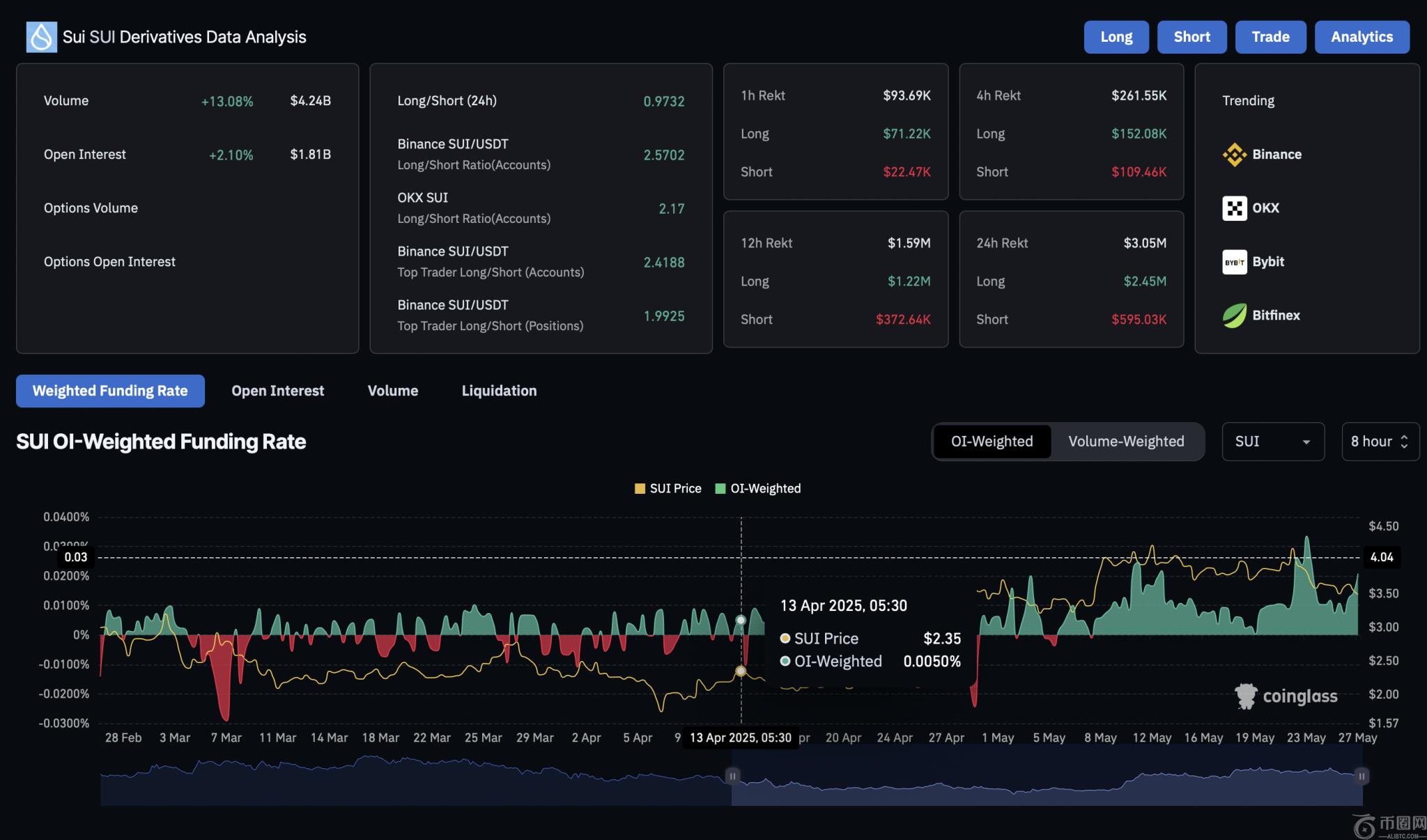Screen dimensions: 1427x840
Task: Open the SUI coin dropdown
Action: pos(1272,442)
